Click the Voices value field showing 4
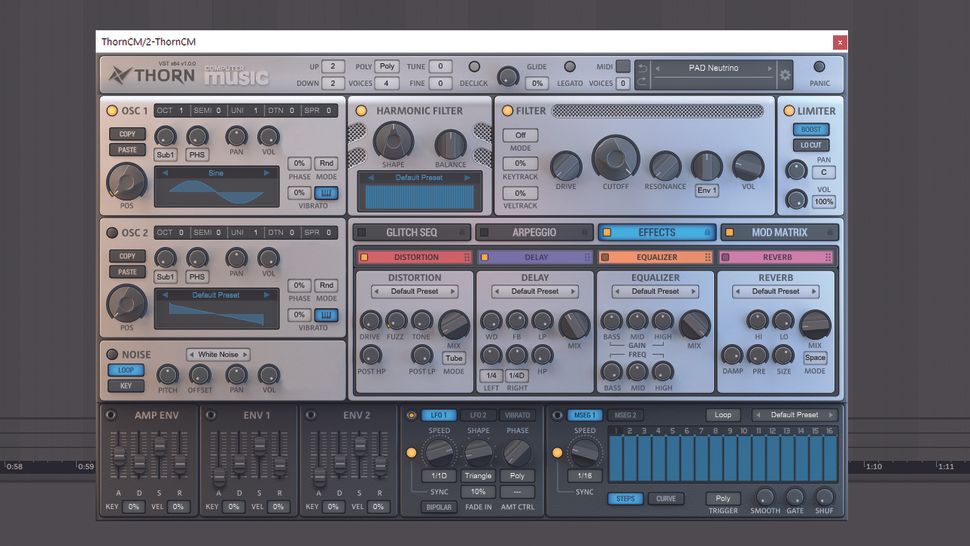This screenshot has height=546, width=970. click(x=386, y=83)
